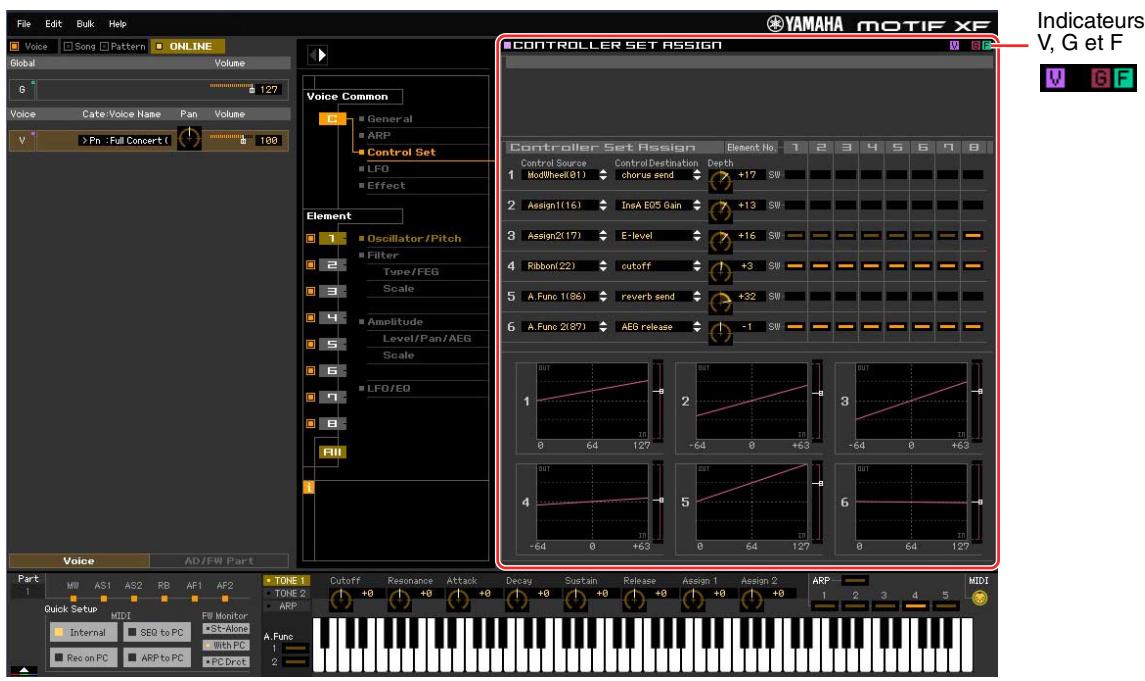Click the Attack knob
This screenshot has width=1145, height=681.
coord(458,601)
